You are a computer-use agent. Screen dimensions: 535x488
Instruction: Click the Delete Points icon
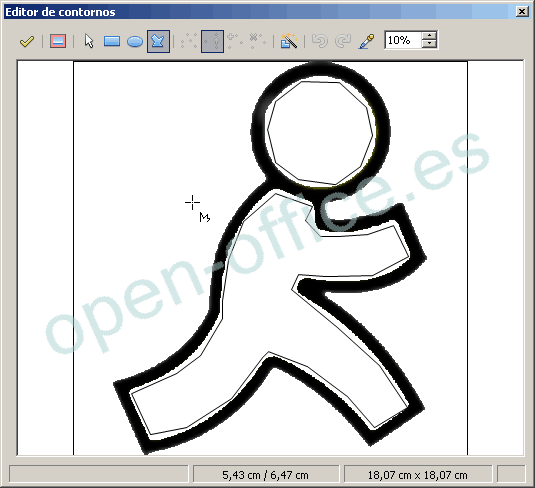click(257, 41)
